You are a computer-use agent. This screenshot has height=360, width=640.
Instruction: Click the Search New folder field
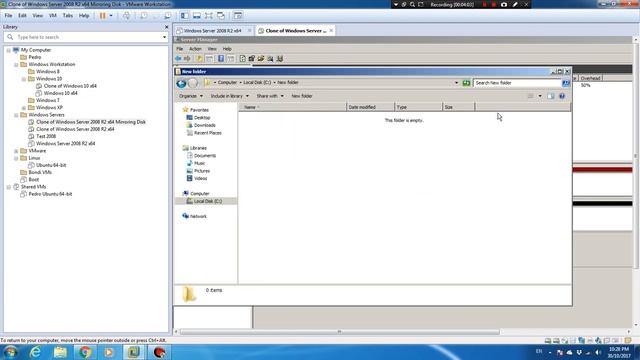tap(518, 83)
